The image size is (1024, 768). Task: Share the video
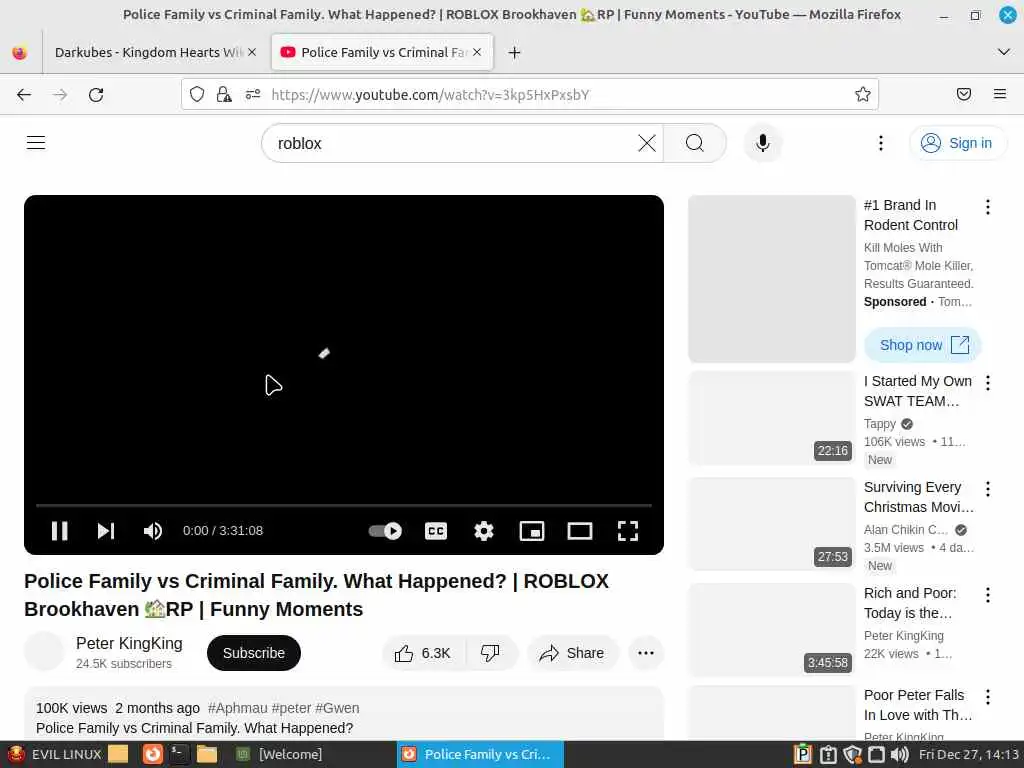pyautogui.click(x=572, y=653)
